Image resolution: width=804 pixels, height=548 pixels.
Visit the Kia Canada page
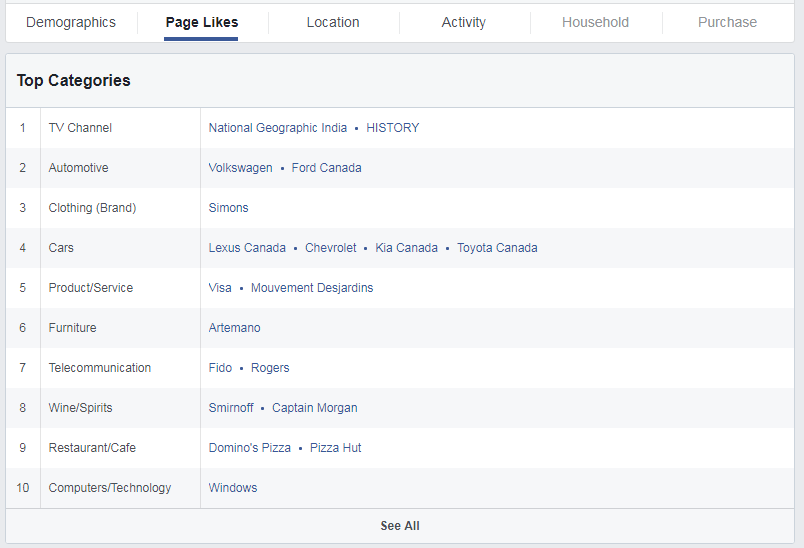(406, 248)
